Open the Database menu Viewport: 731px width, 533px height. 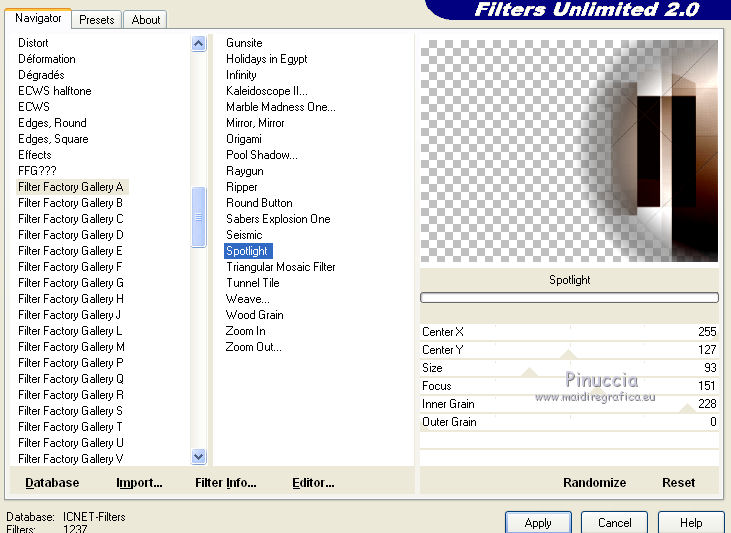coord(52,483)
